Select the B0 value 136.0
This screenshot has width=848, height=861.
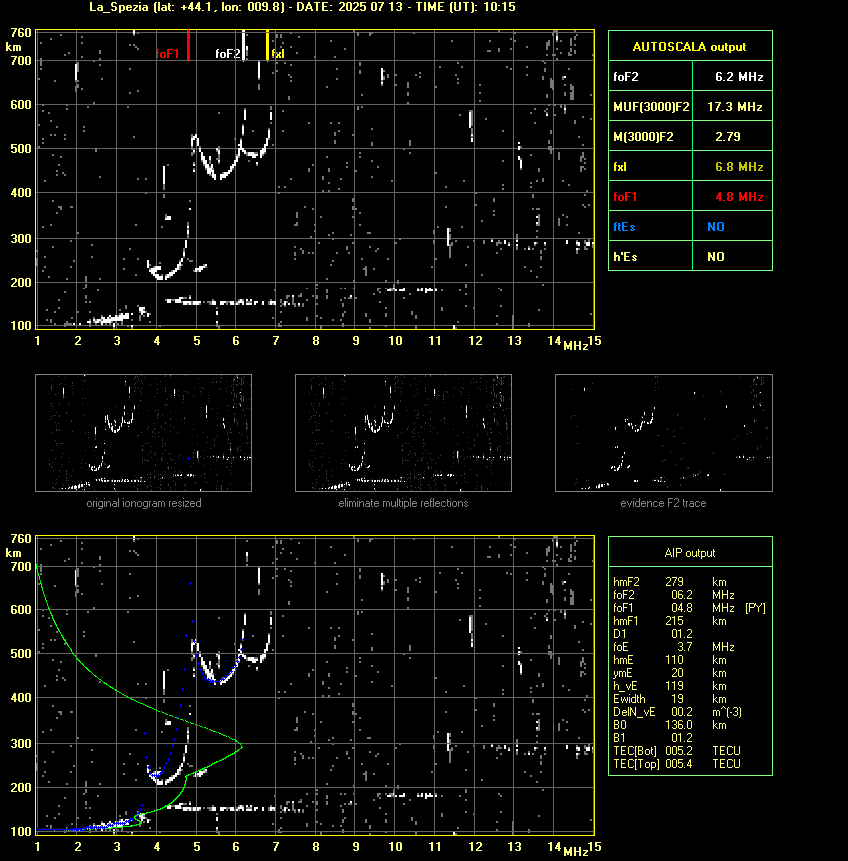(679, 725)
